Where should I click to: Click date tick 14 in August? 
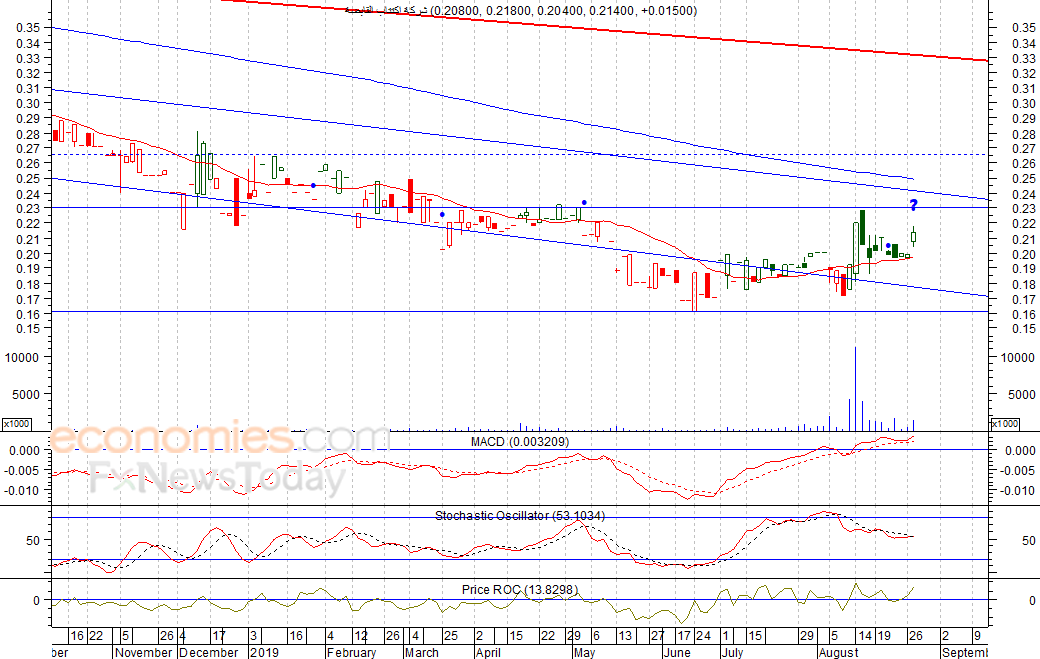click(x=865, y=636)
